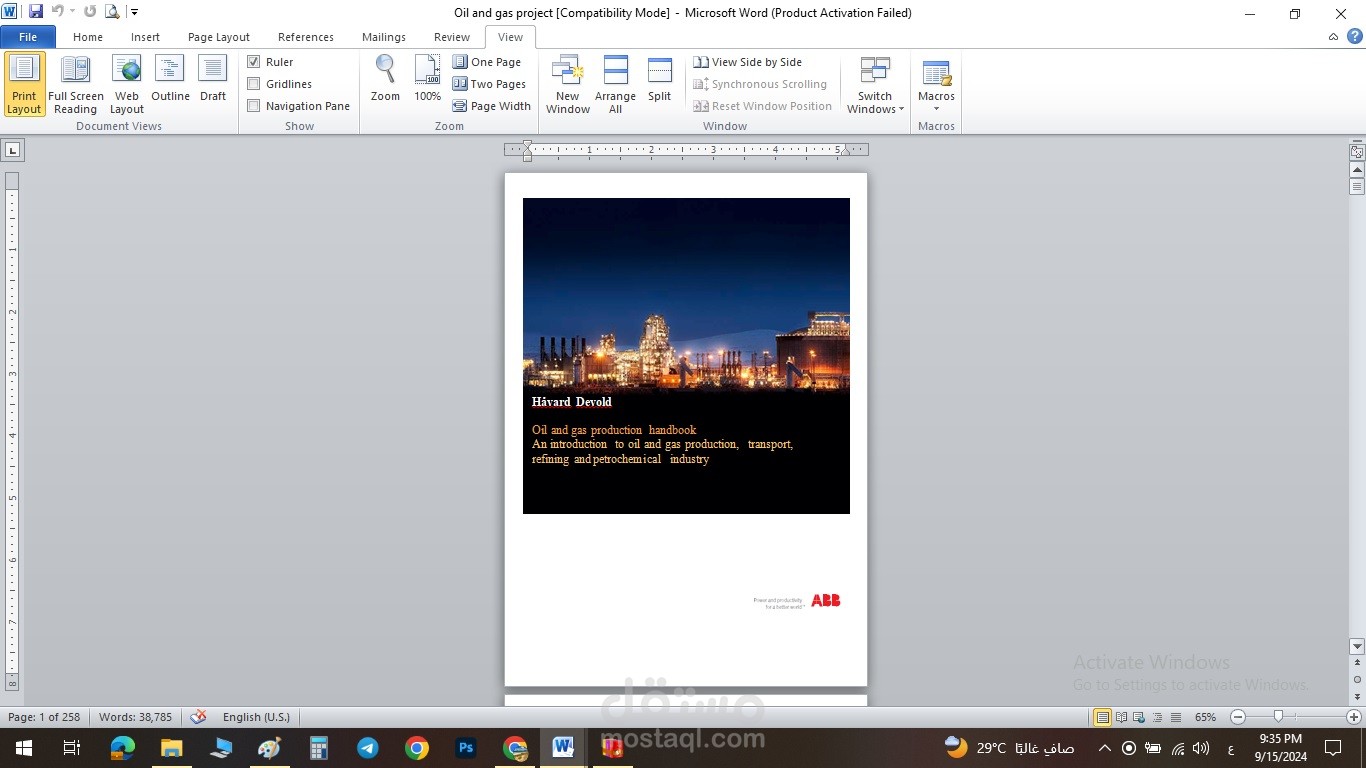The image size is (1366, 768).
Task: Undo the last action in Quick Access Toolbar
Action: point(58,12)
